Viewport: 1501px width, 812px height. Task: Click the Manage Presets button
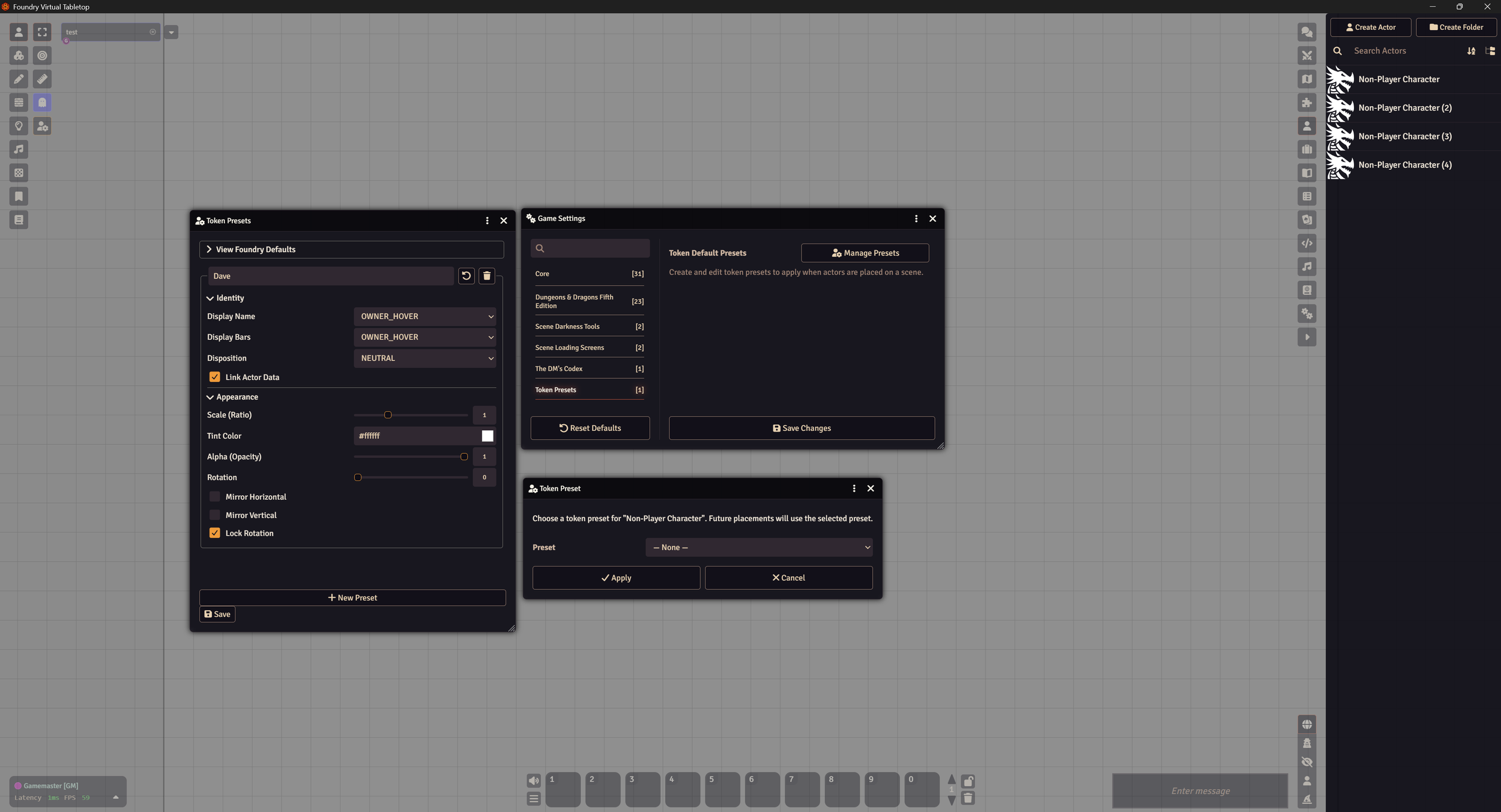[x=865, y=253]
